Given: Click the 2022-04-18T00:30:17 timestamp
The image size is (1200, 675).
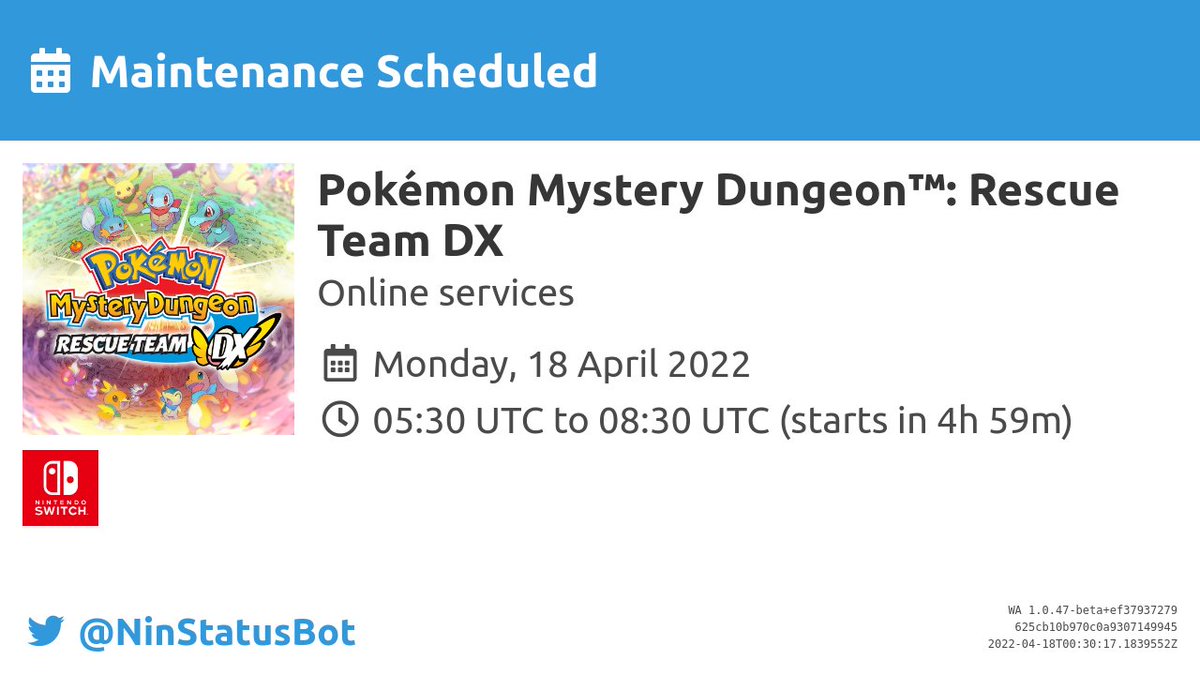Looking at the screenshot, I should click(1081, 642).
